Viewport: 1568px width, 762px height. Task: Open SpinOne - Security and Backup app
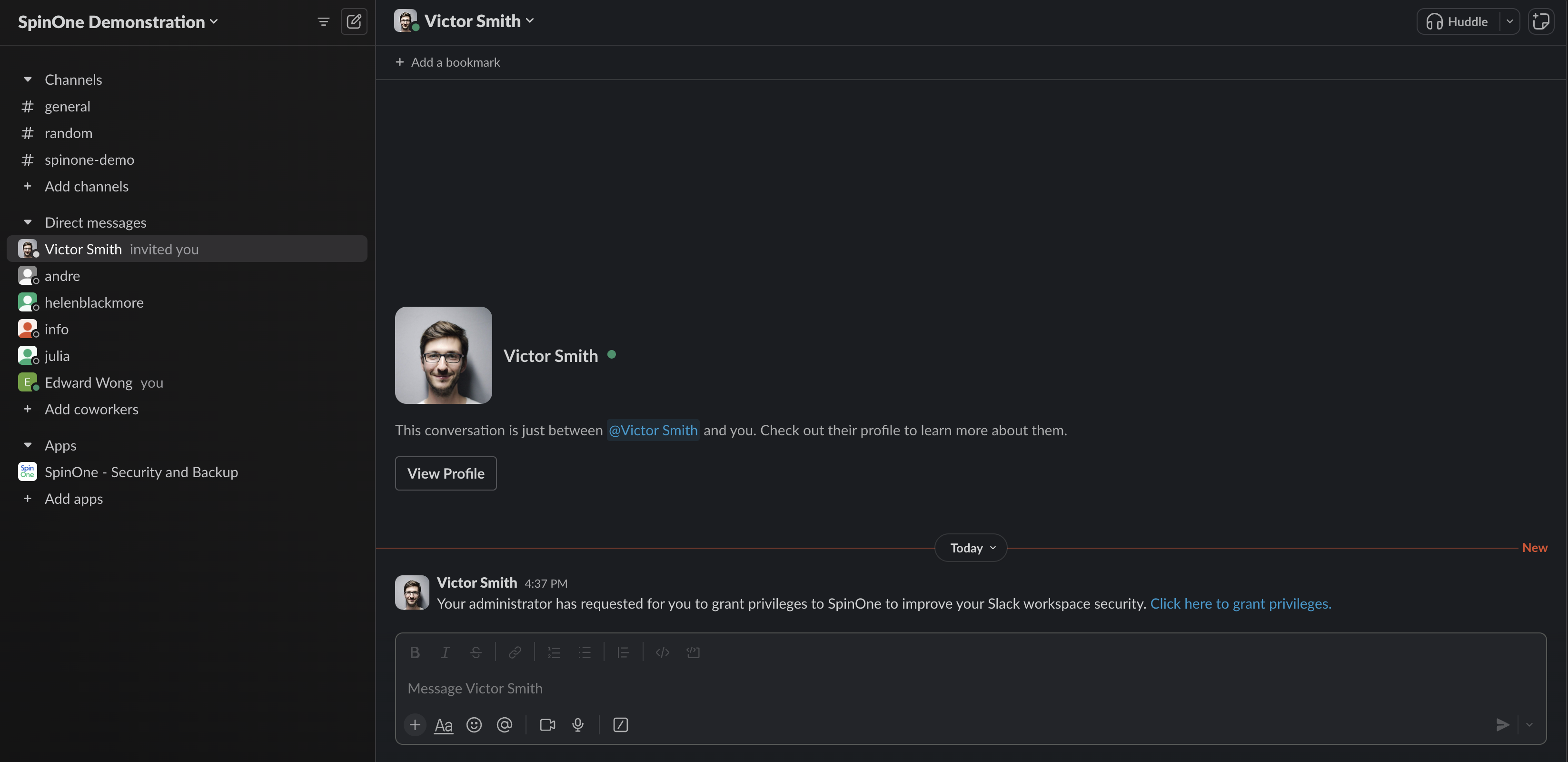pyautogui.click(x=140, y=472)
